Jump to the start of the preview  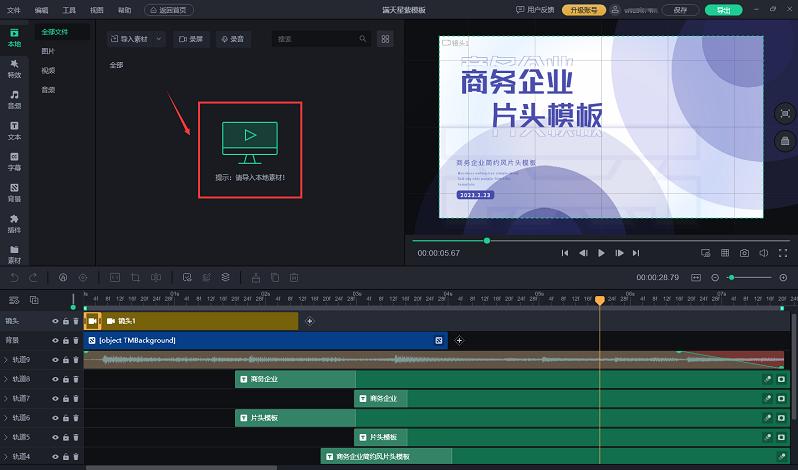565,253
